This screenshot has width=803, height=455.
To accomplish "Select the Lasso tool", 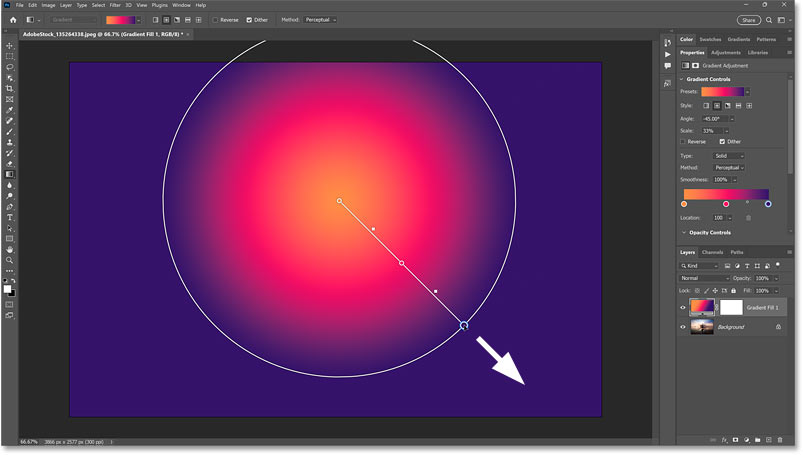I will click(9, 67).
